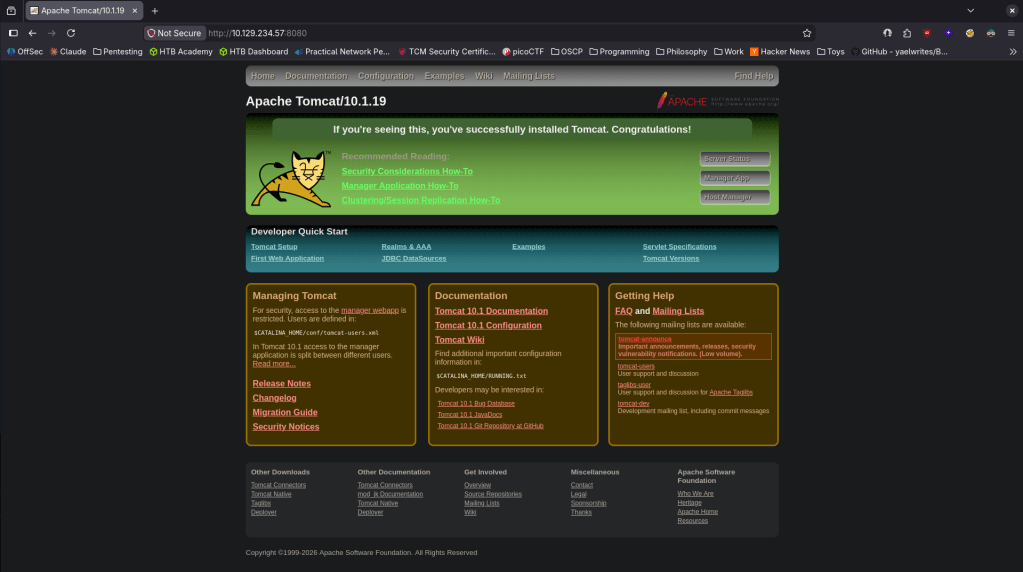Bookmark this page with the star icon

tap(806, 33)
